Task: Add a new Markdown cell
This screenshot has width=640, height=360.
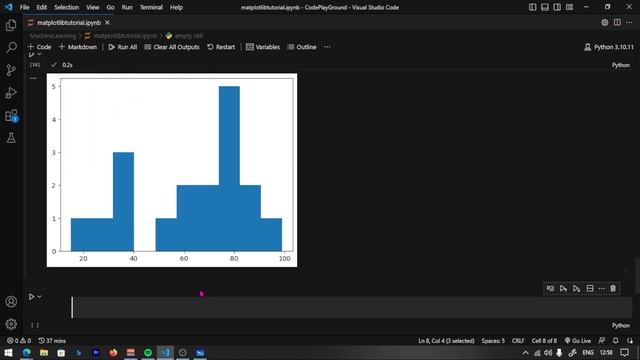Action: pyautogui.click(x=78, y=47)
